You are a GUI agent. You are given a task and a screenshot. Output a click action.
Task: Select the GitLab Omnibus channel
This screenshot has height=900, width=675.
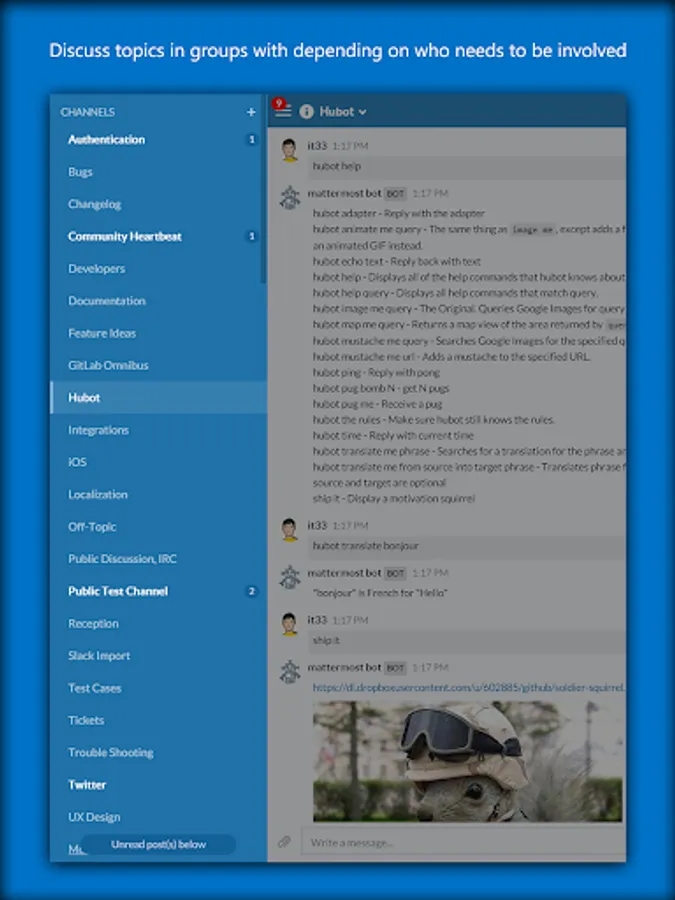point(158,365)
